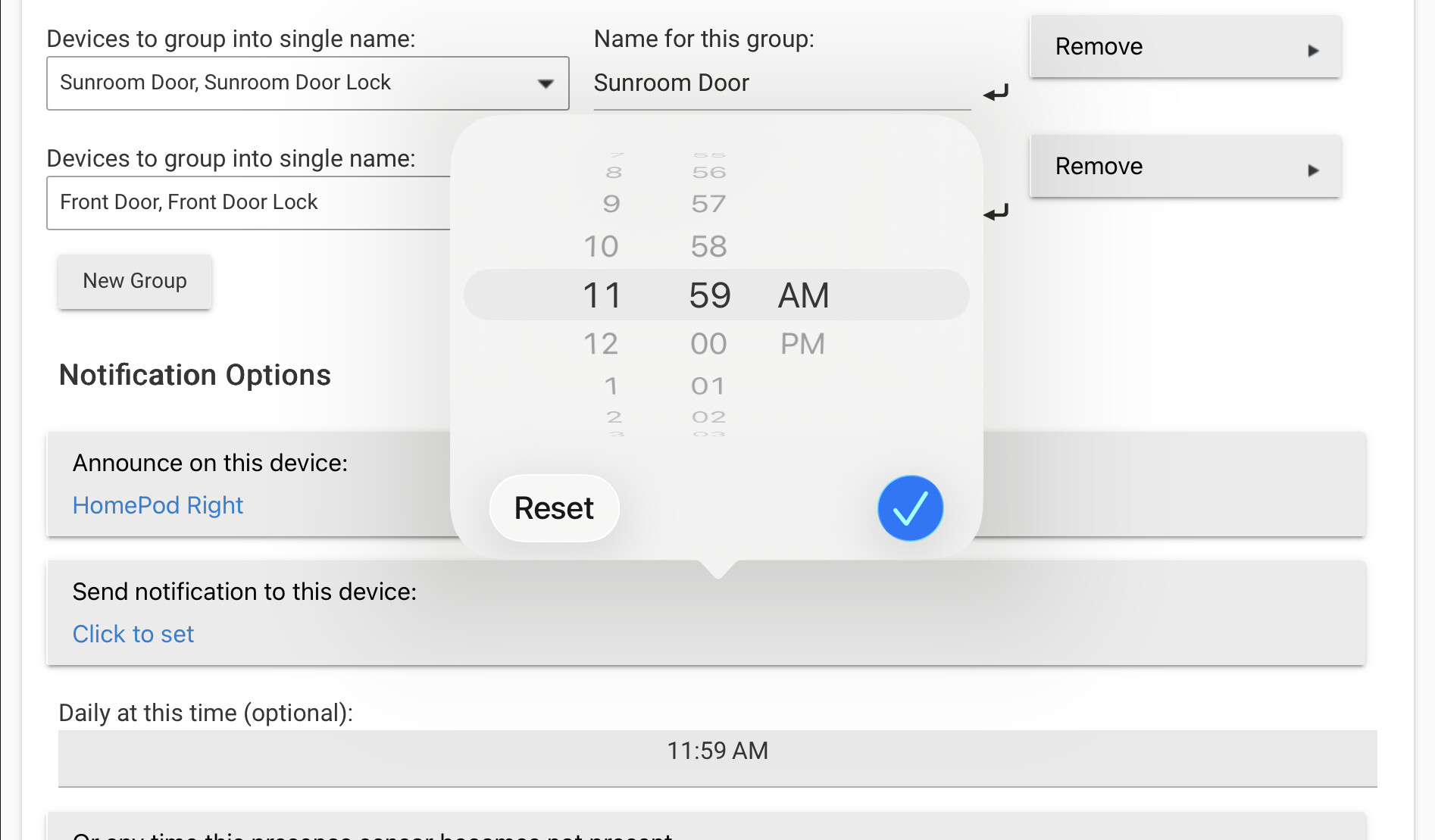Click to set notification device

click(x=133, y=634)
